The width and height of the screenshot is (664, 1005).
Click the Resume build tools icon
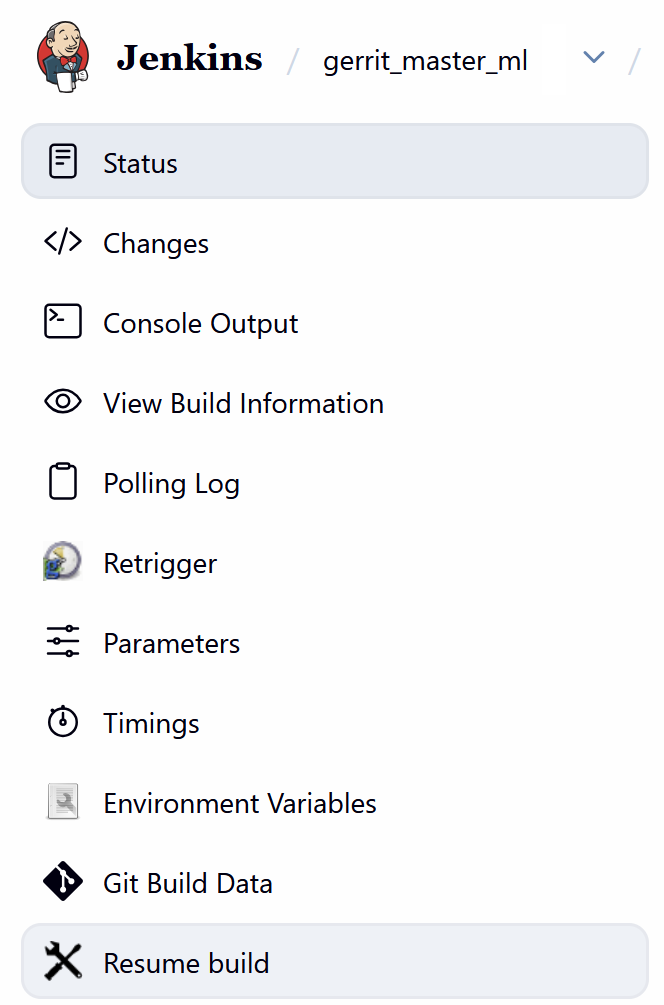click(62, 961)
